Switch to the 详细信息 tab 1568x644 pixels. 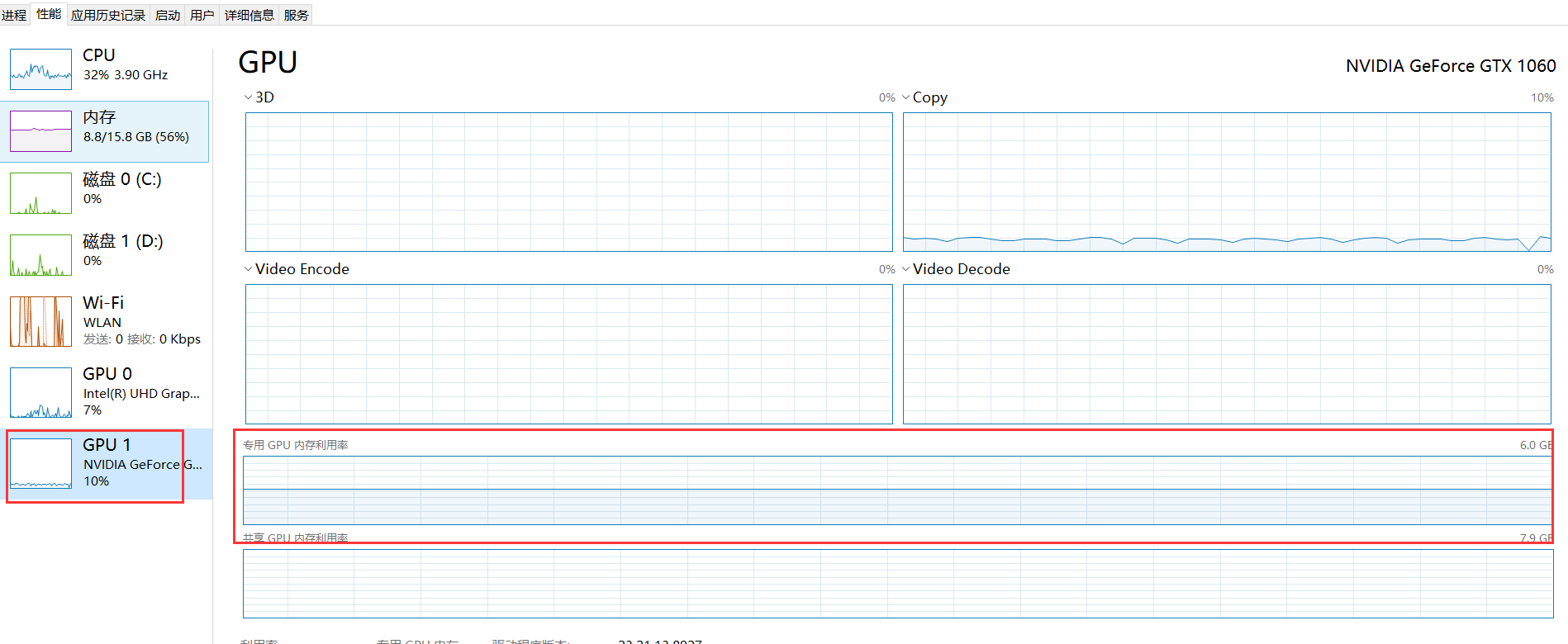pos(249,15)
